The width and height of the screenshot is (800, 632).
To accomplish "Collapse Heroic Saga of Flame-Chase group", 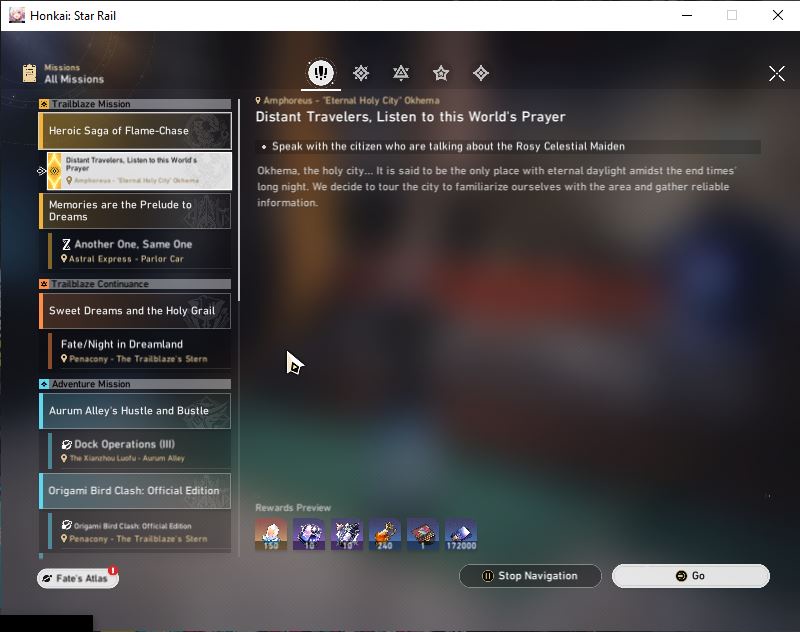I will [x=135, y=131].
